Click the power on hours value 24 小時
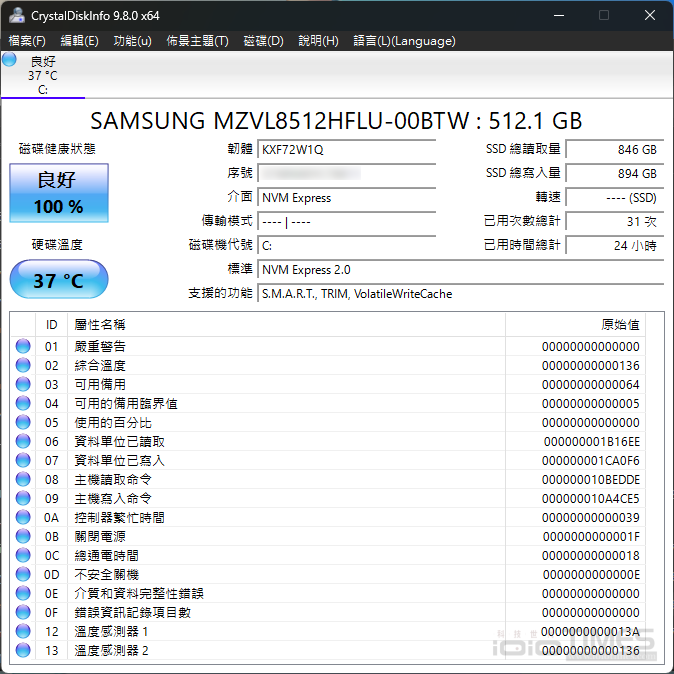 [615, 246]
